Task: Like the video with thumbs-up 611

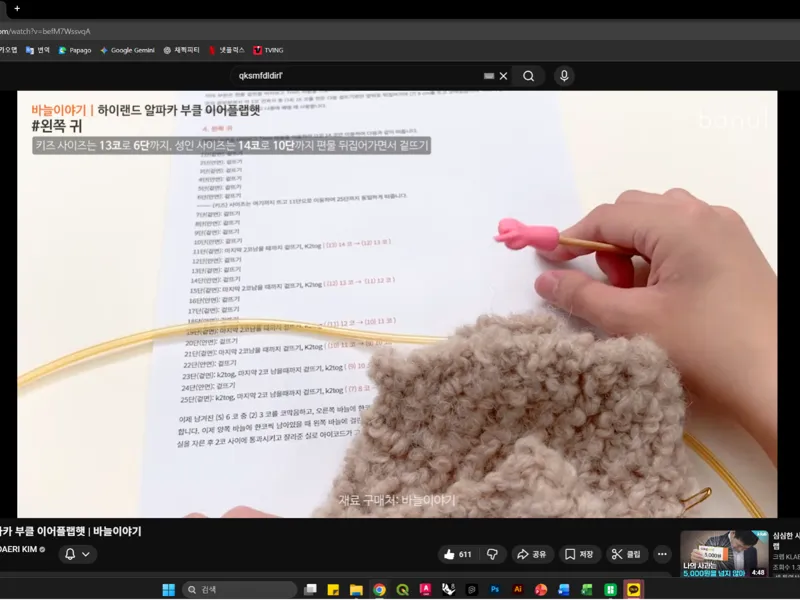Action: (458, 555)
